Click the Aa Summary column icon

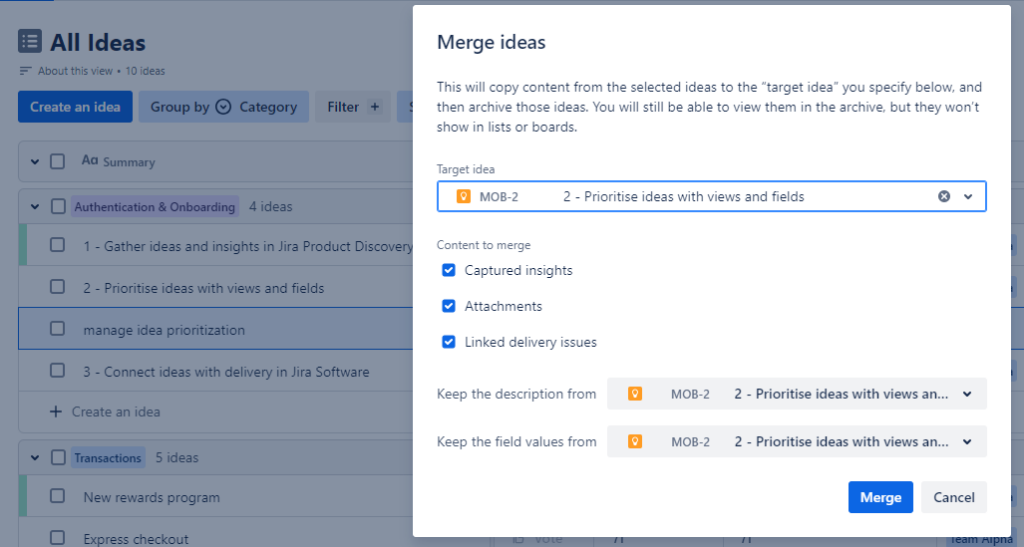[89, 161]
